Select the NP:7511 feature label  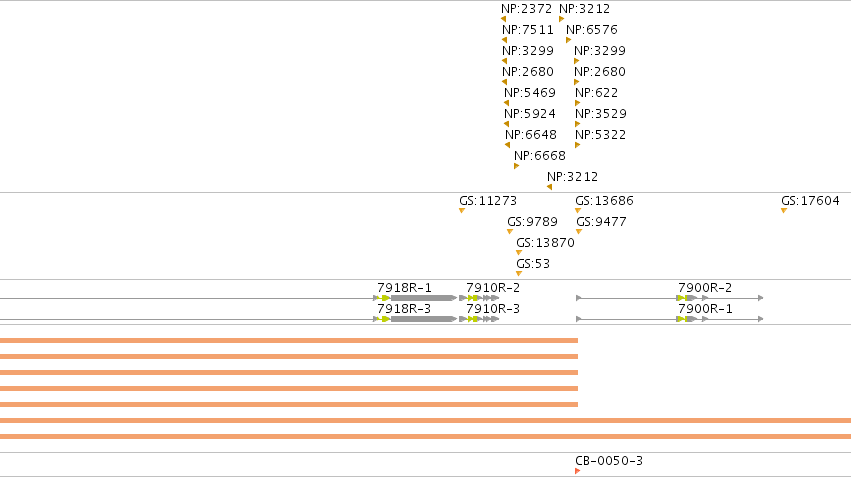tap(528, 30)
